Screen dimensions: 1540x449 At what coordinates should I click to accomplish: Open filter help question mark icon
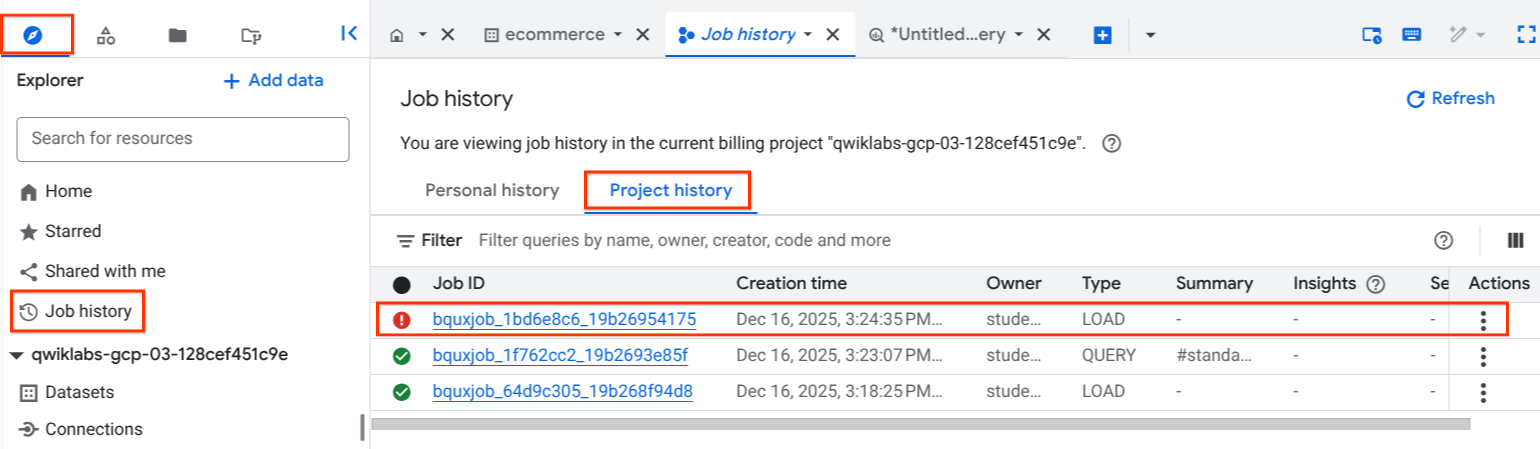coord(1443,240)
